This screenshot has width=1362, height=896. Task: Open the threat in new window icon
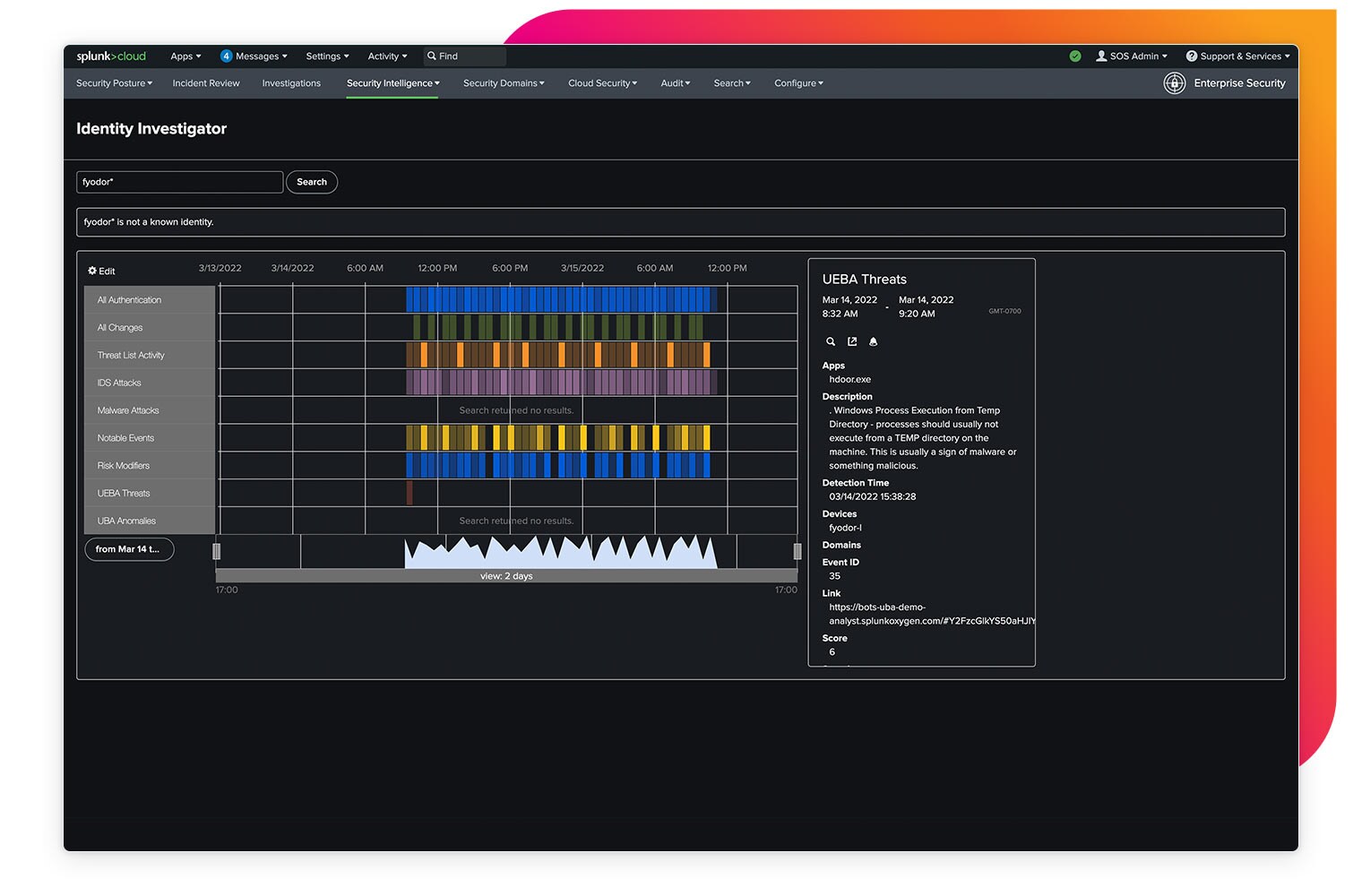pyautogui.click(x=852, y=341)
